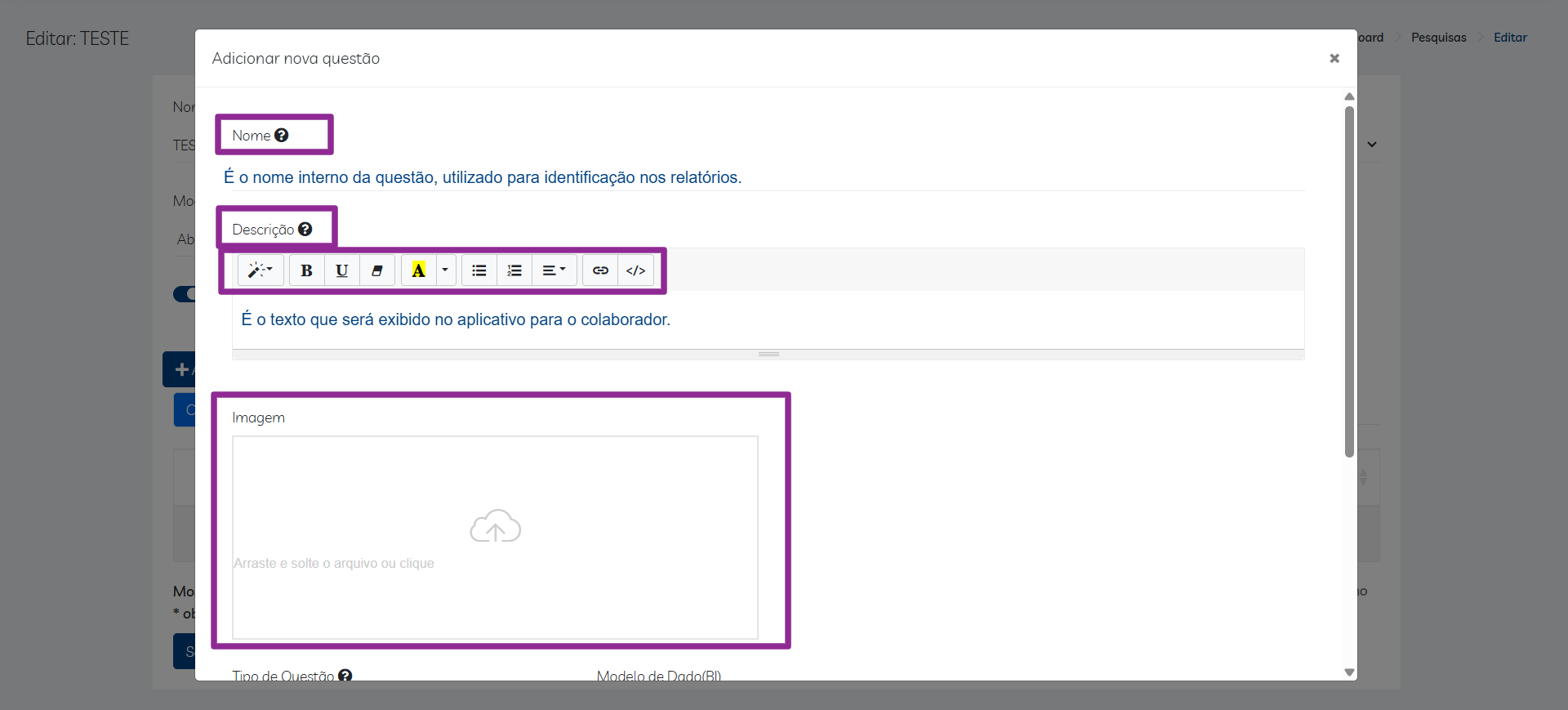Click into the description text area
This screenshot has width=1568, height=710.
click(768, 319)
